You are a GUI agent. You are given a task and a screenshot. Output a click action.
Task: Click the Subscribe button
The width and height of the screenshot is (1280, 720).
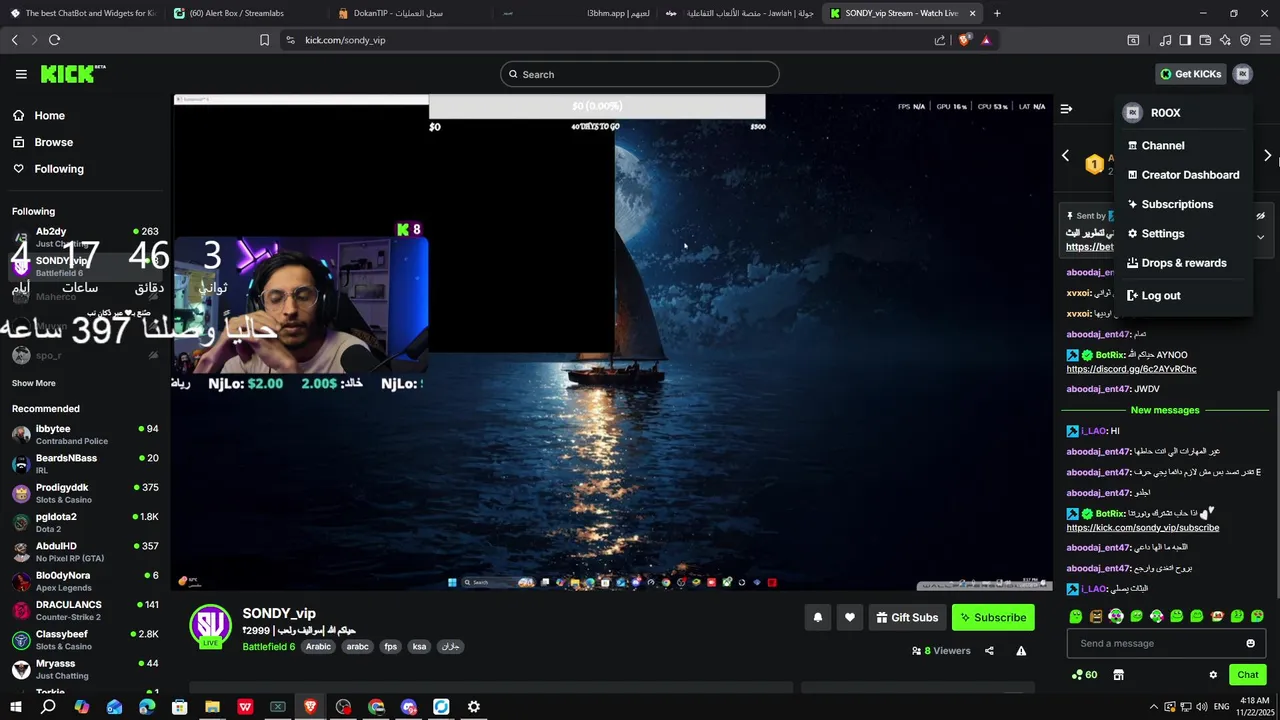click(x=993, y=618)
